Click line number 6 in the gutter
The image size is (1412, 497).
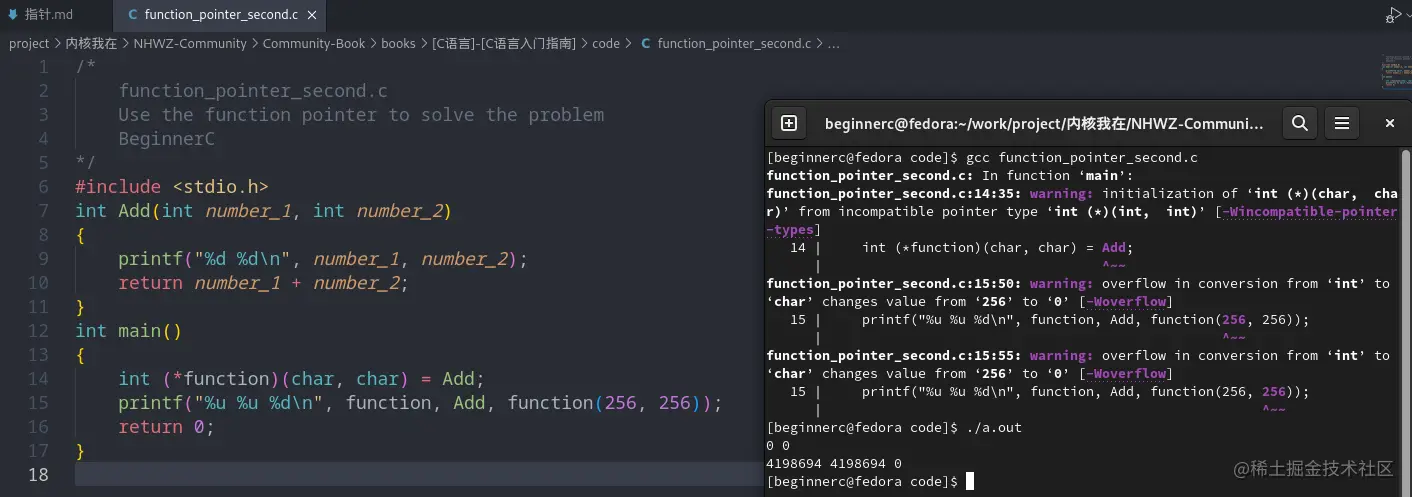pos(43,187)
